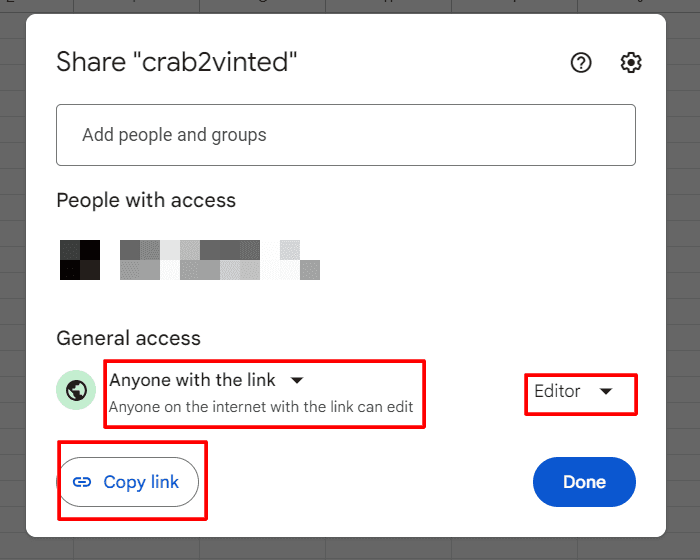This screenshot has height=560, width=700.
Task: Click the green globe general access icon
Action: tap(76, 390)
